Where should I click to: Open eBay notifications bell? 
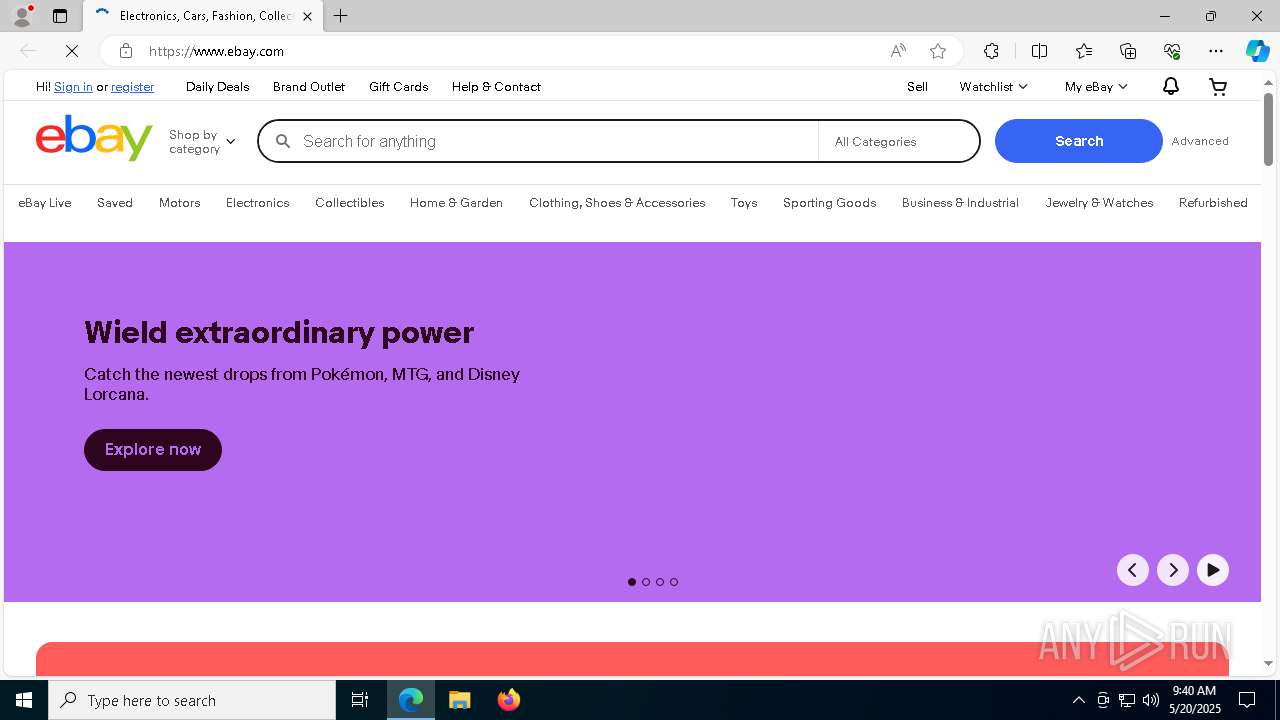1170,87
